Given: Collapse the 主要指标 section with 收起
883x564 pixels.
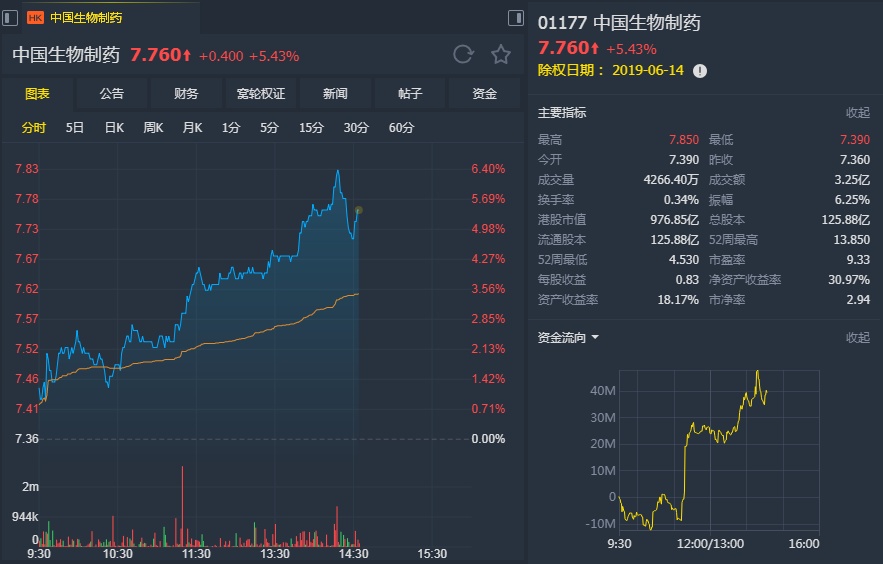Looking at the screenshot, I should coord(857,113).
